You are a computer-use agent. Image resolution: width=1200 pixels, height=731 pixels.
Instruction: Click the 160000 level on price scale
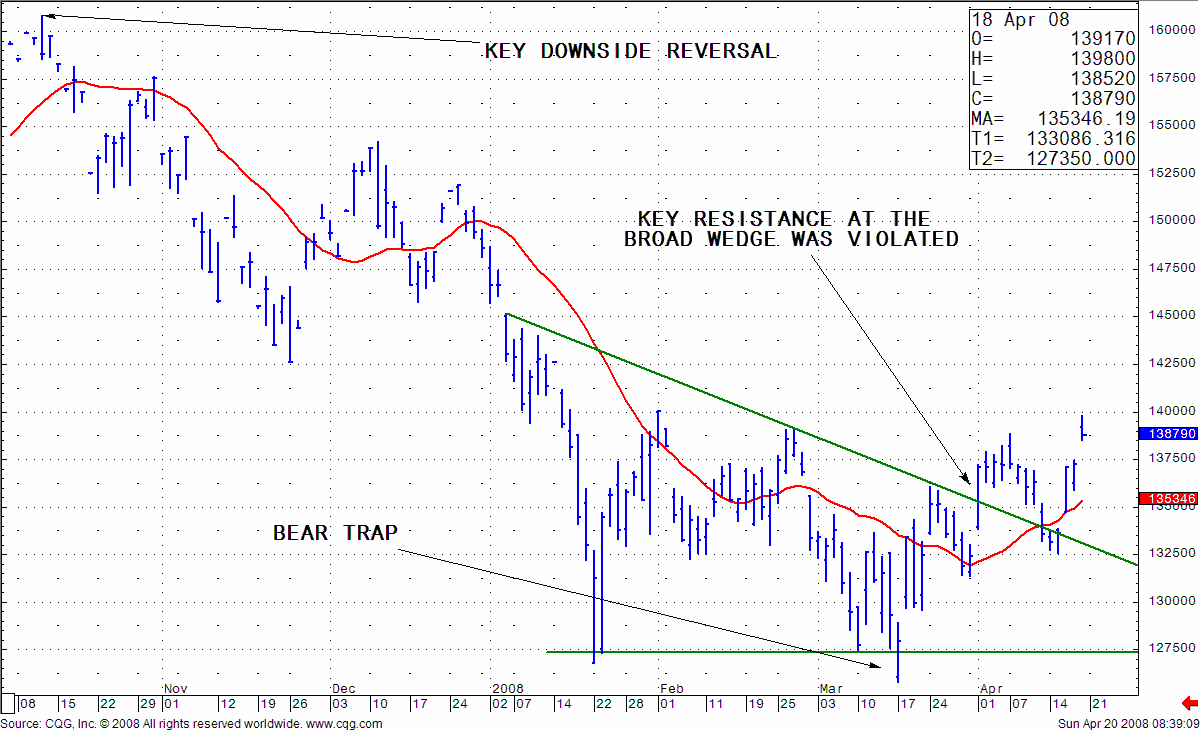pyautogui.click(x=1168, y=29)
